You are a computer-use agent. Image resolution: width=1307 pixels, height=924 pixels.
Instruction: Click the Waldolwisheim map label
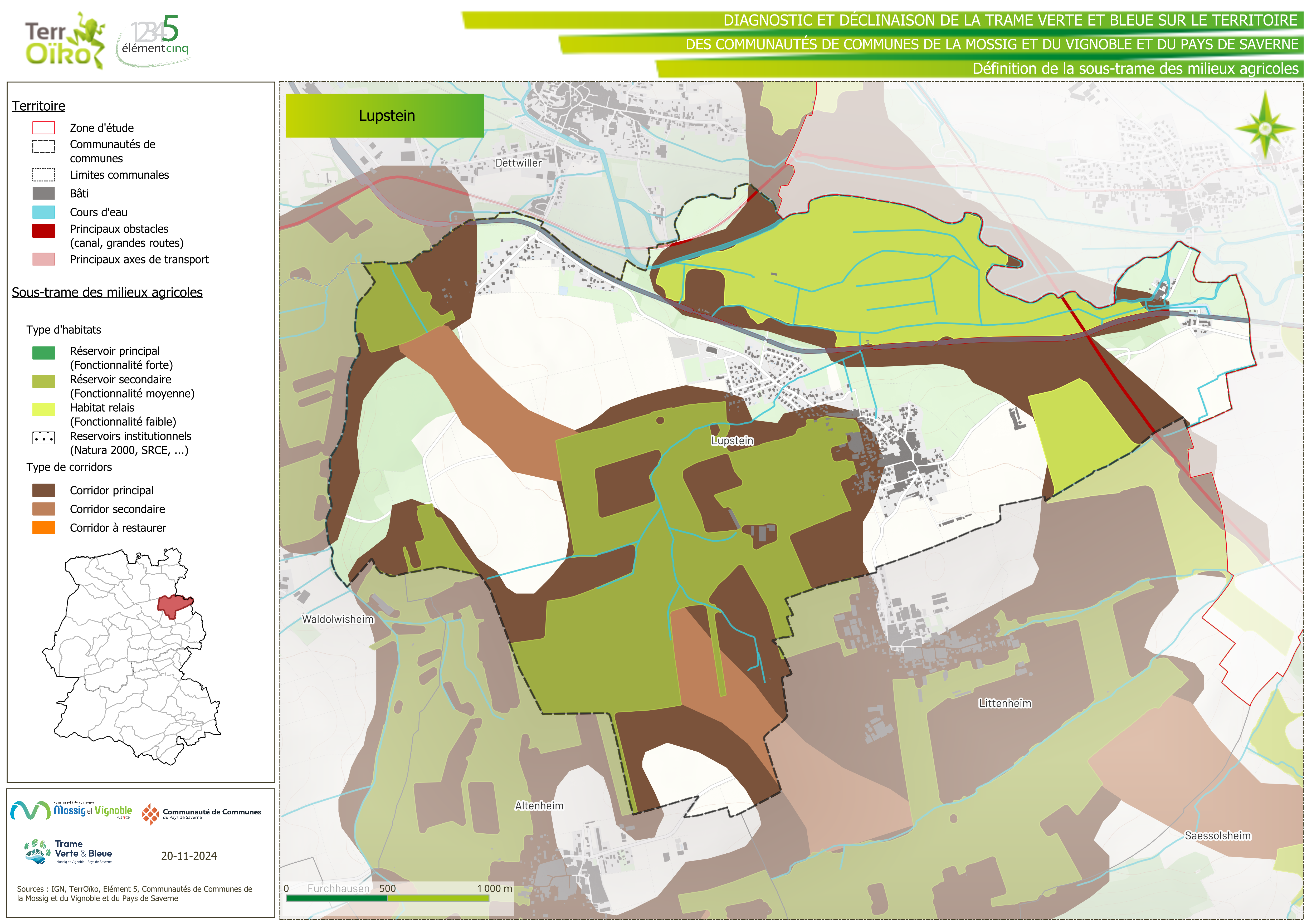(338, 619)
